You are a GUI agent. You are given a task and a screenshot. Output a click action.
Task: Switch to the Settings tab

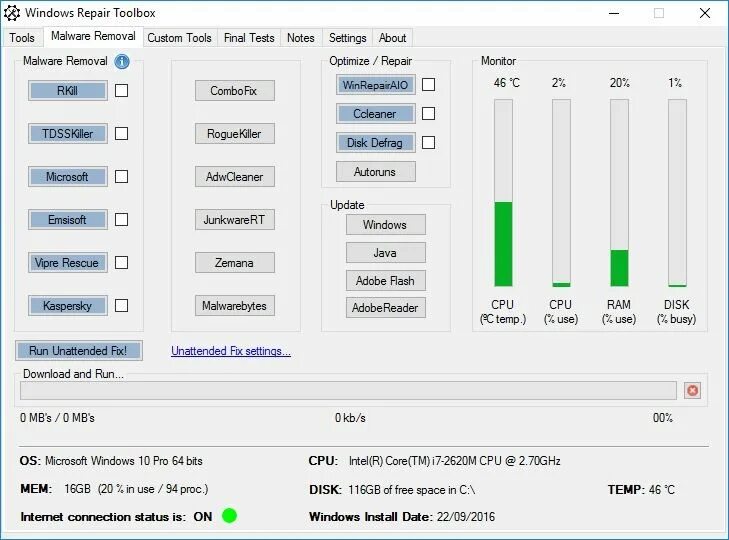pos(347,38)
